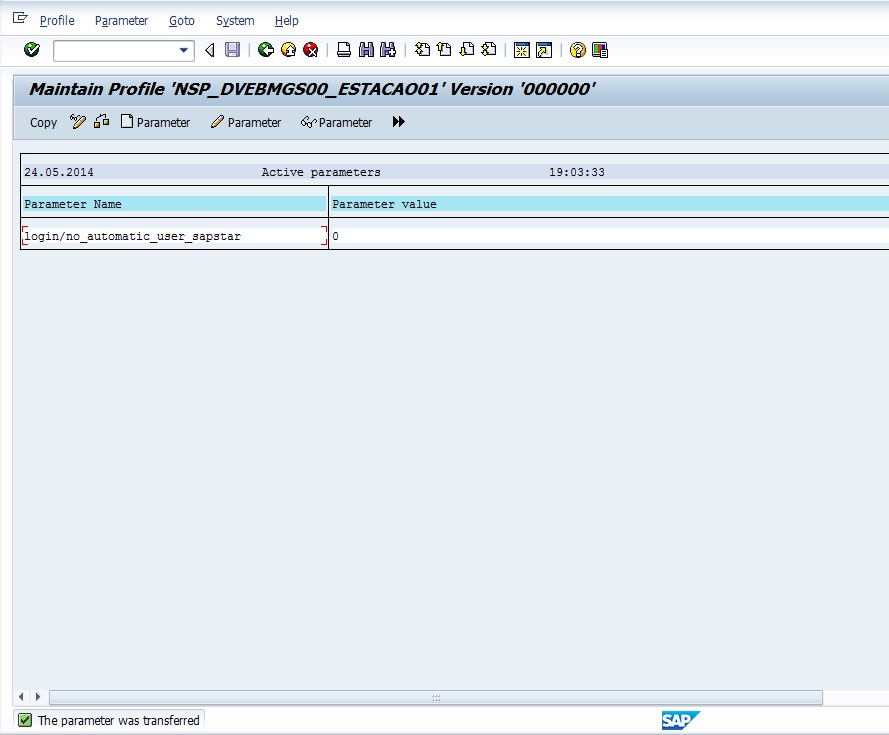The image size is (889, 735).
Task: Open Help via the question mark icon
Action: click(x=578, y=50)
